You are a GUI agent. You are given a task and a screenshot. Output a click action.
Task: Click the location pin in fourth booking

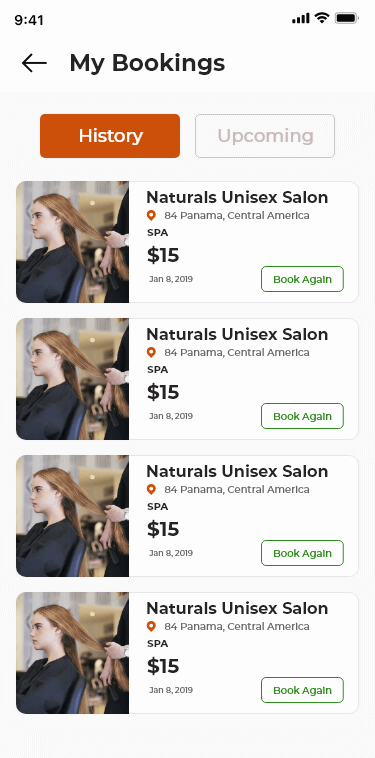[151, 627]
